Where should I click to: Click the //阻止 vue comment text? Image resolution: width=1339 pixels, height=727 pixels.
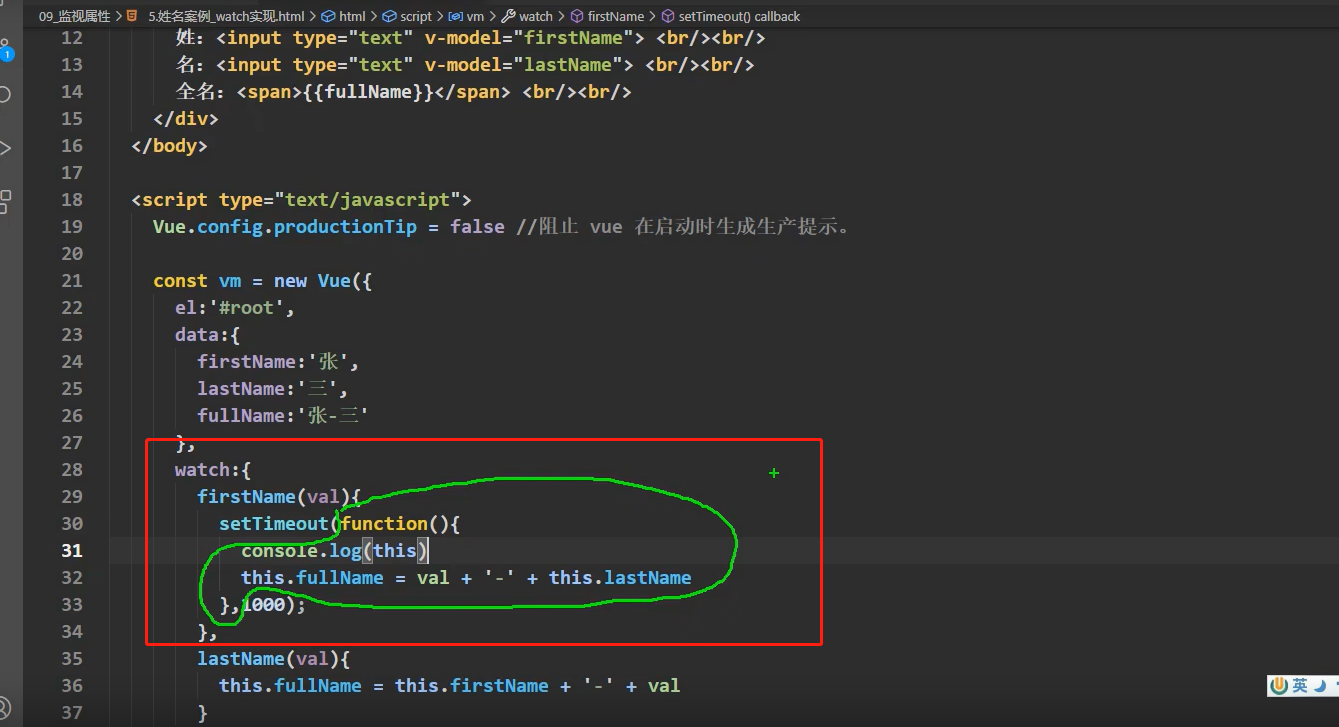684,227
